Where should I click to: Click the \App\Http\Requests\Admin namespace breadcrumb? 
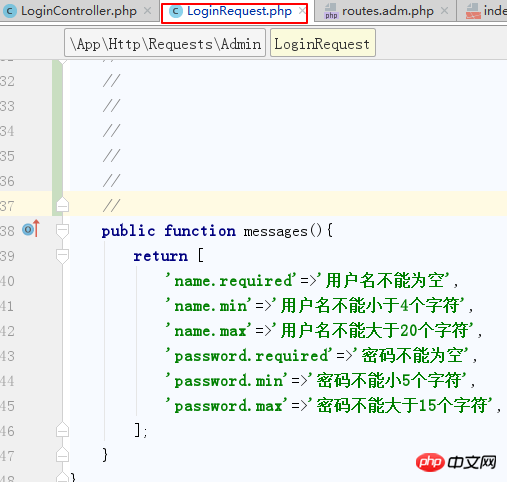click(x=165, y=43)
